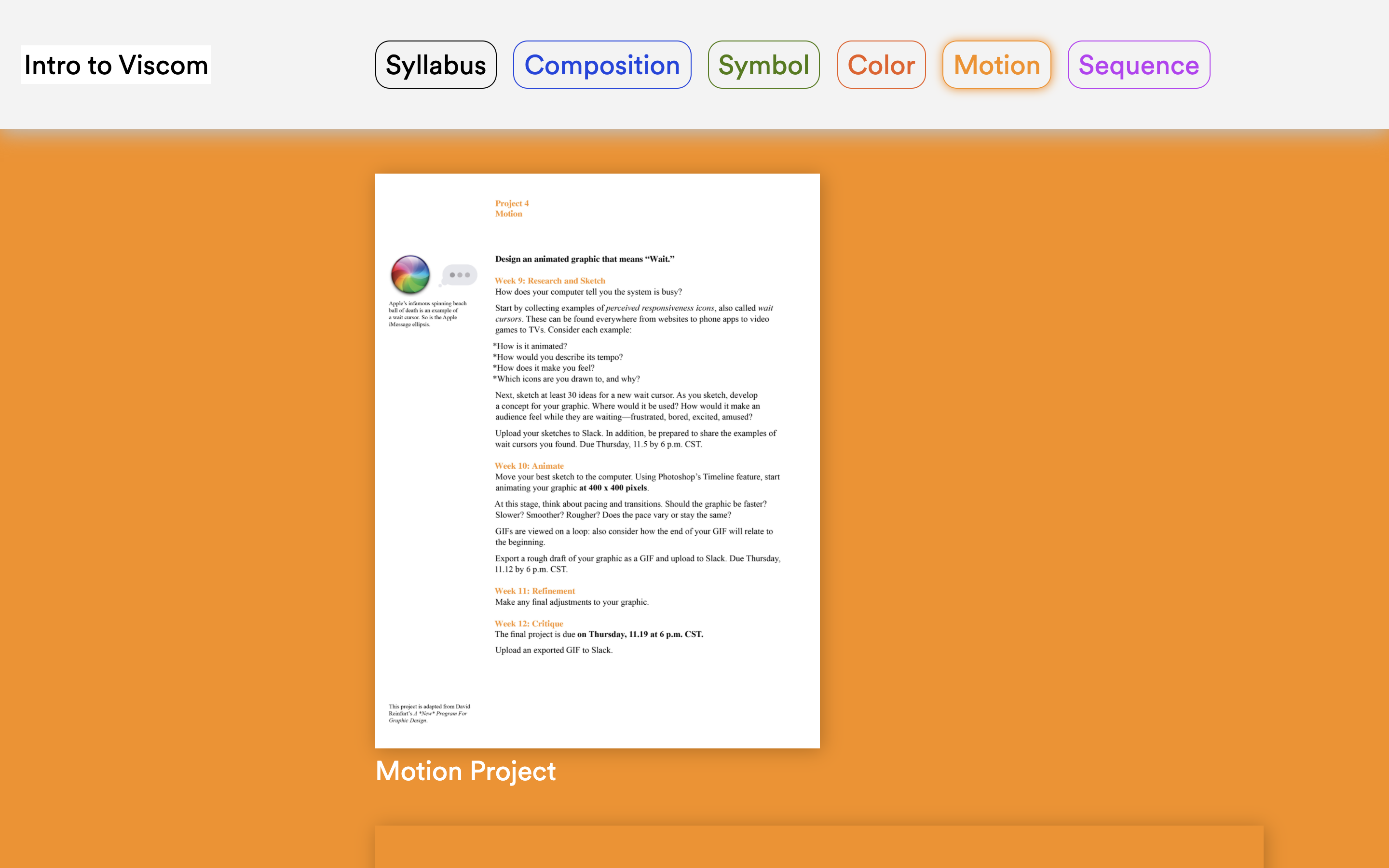Image resolution: width=1389 pixels, height=868 pixels.
Task: Open the Syllabus page
Action: tap(436, 65)
